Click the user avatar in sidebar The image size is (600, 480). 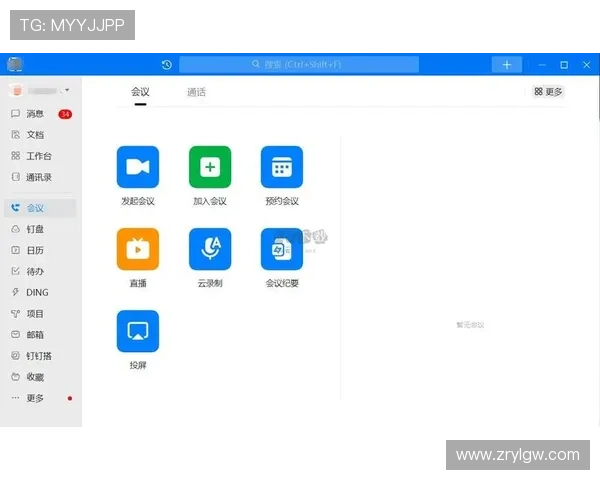point(16,90)
